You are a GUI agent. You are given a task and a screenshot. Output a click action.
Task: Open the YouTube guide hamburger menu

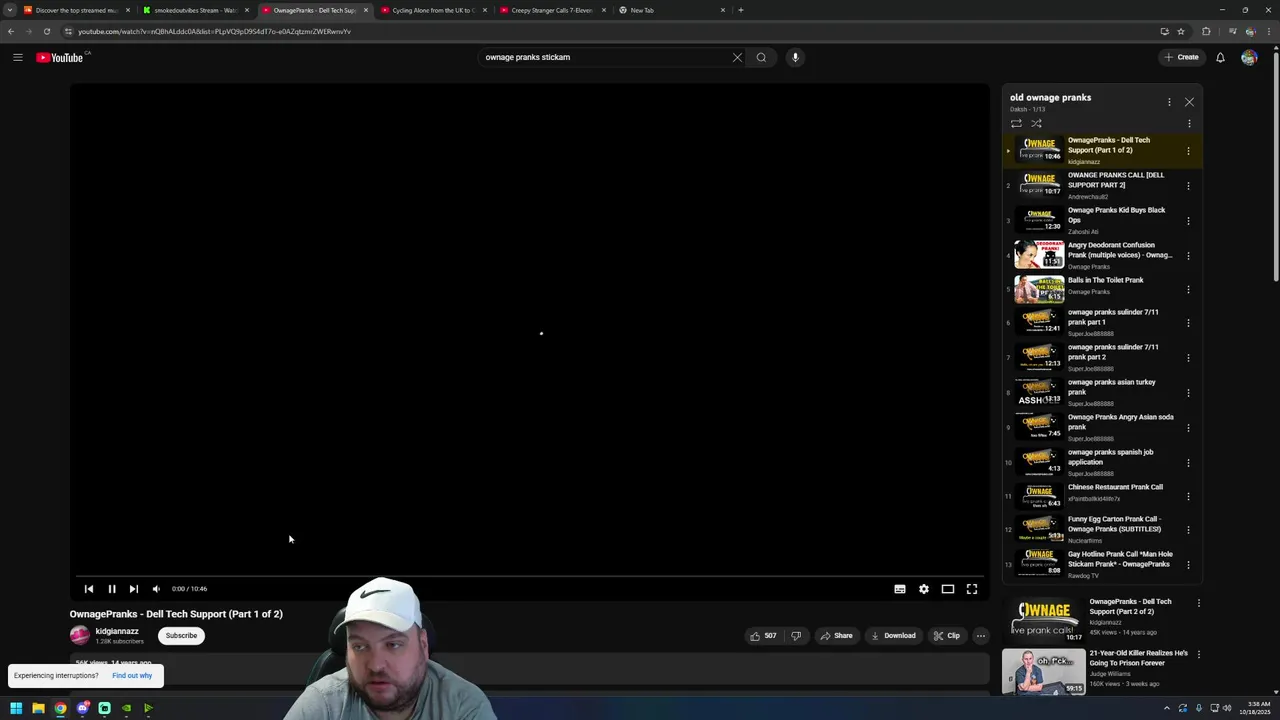click(17, 57)
